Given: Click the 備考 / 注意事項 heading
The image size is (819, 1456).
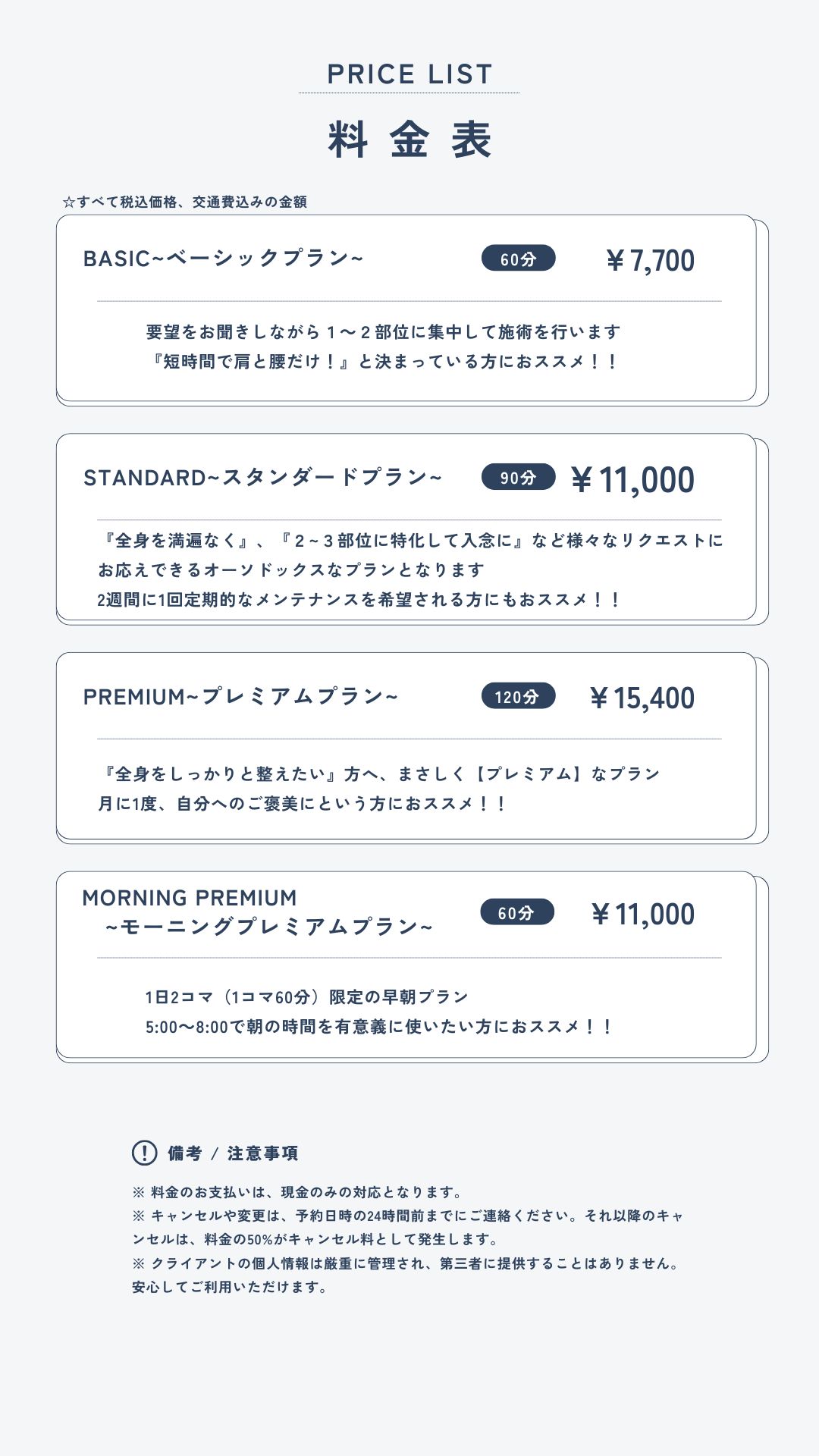Looking at the screenshot, I should point(233,1153).
